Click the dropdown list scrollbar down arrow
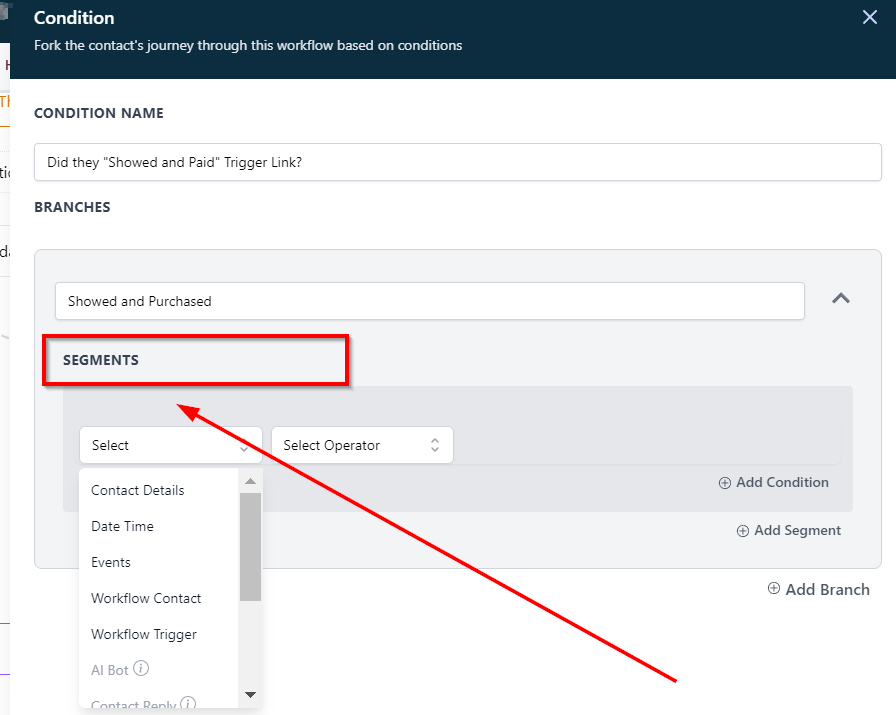Image resolution: width=896 pixels, height=715 pixels. pos(250,695)
